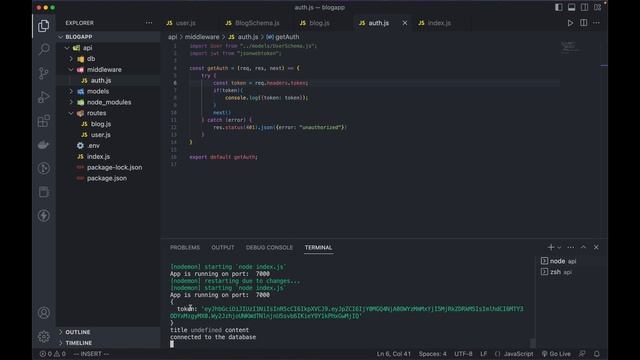Select the zsh api terminal instance

coord(571,272)
